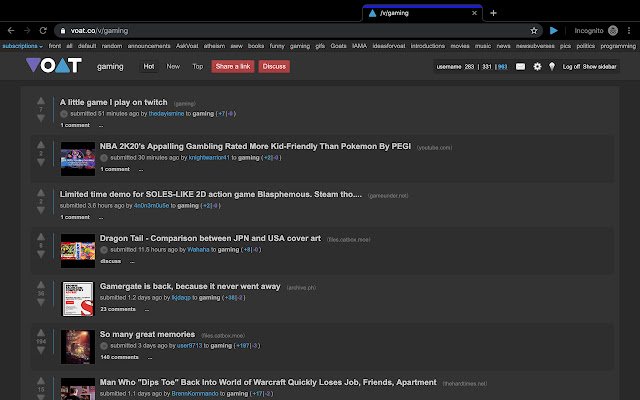View site info via lock icon
This screenshot has width=640, height=400.
click(x=63, y=31)
